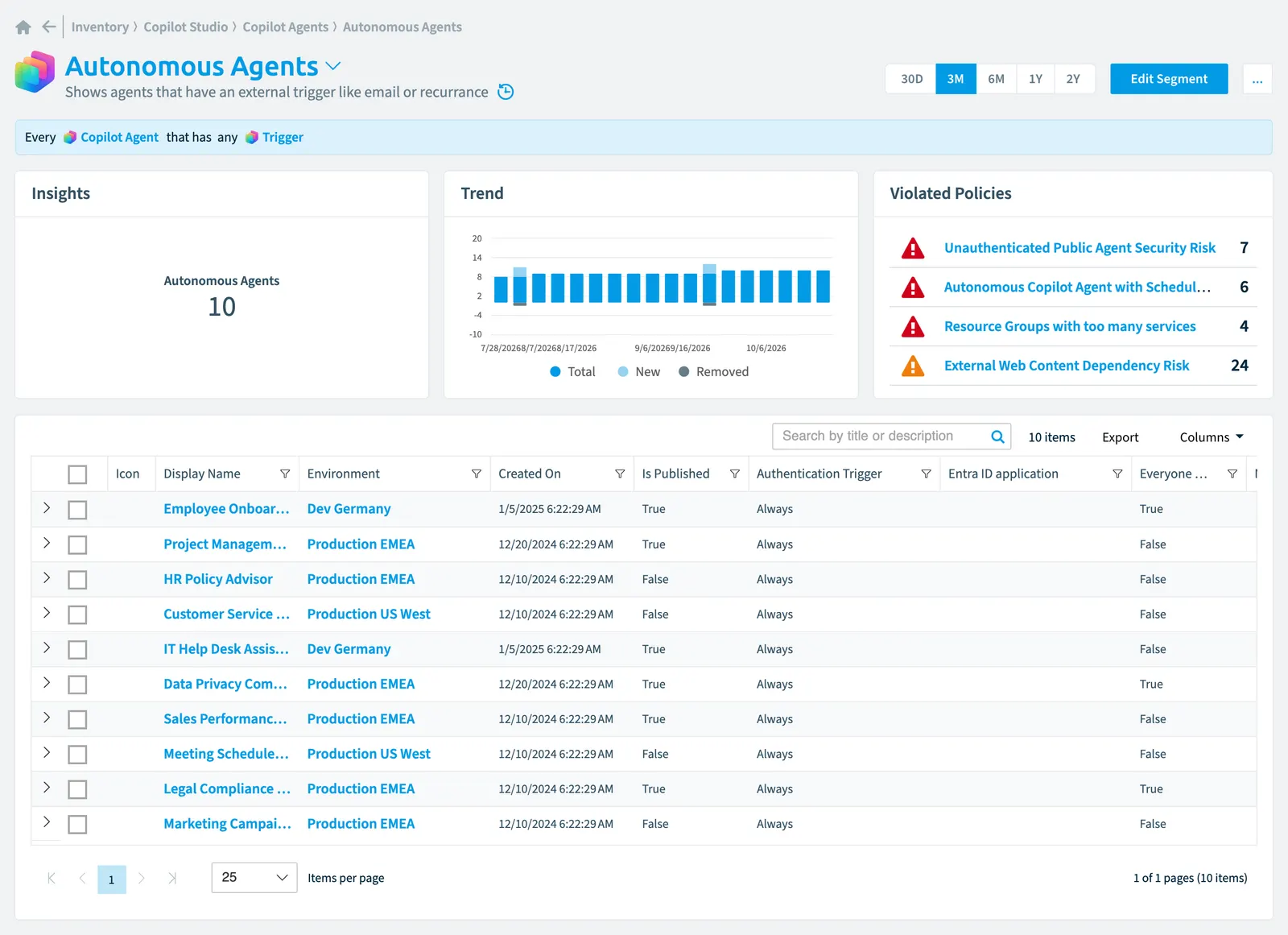Open the Created On column filter icon
The height and width of the screenshot is (935, 1288).
tap(620, 474)
